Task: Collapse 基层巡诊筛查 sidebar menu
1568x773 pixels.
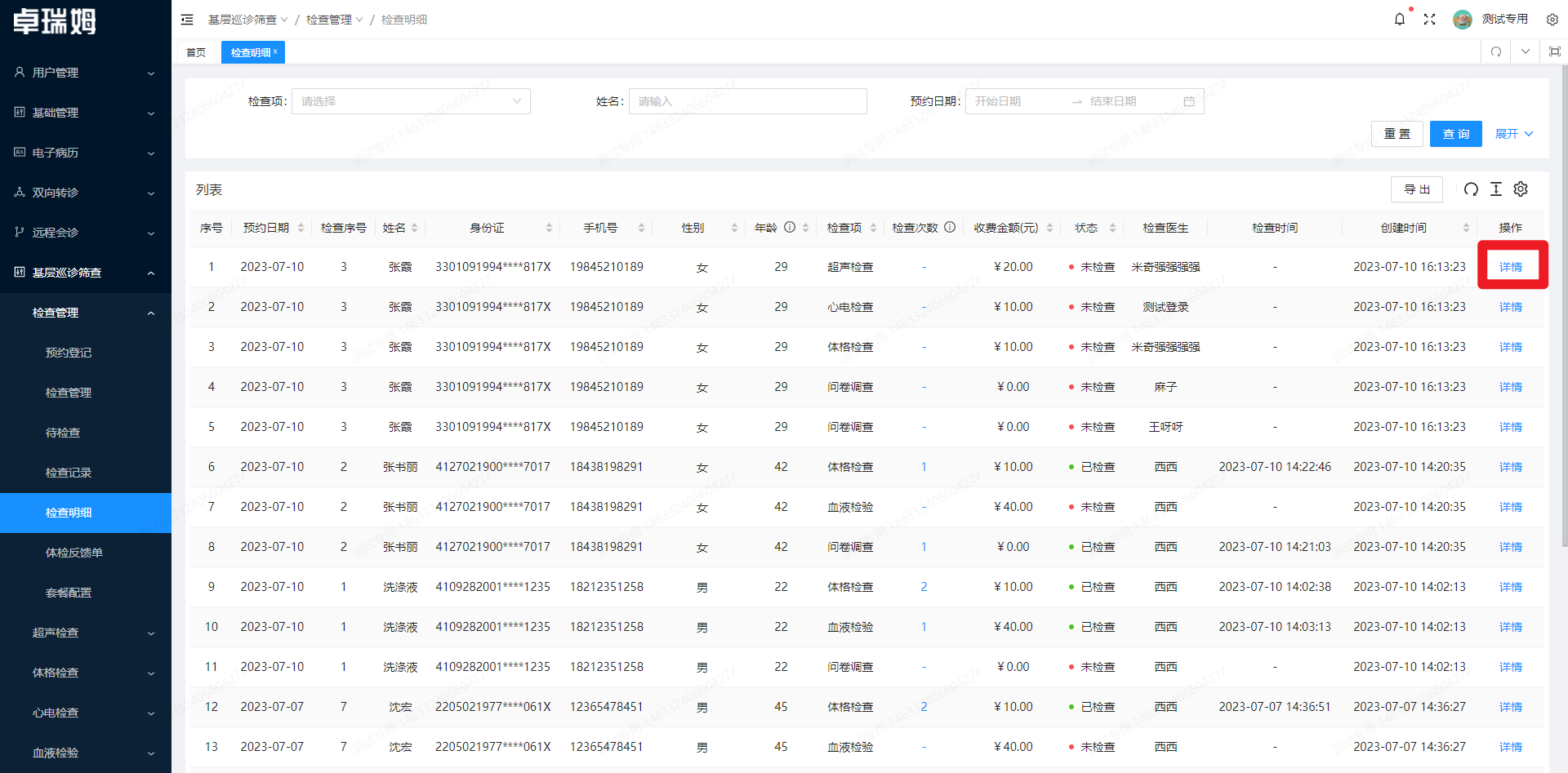Action: click(x=86, y=273)
